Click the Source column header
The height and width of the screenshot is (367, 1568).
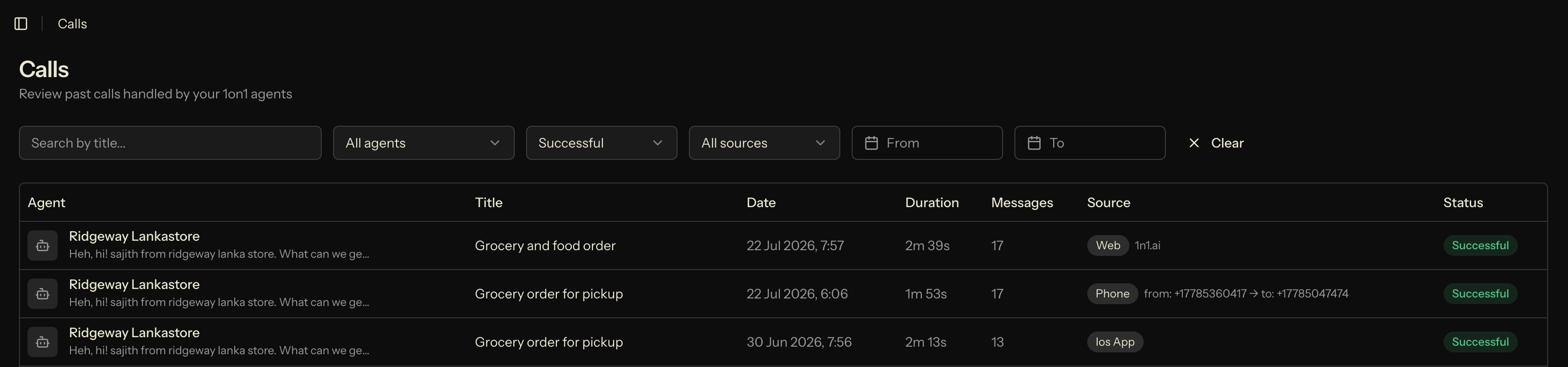pyautogui.click(x=1109, y=203)
